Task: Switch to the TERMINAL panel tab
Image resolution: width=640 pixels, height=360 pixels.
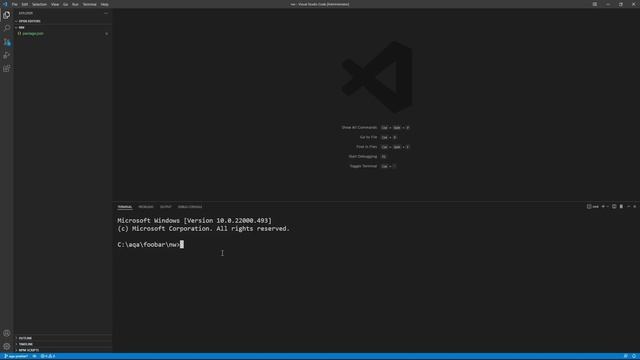Action: (124, 207)
